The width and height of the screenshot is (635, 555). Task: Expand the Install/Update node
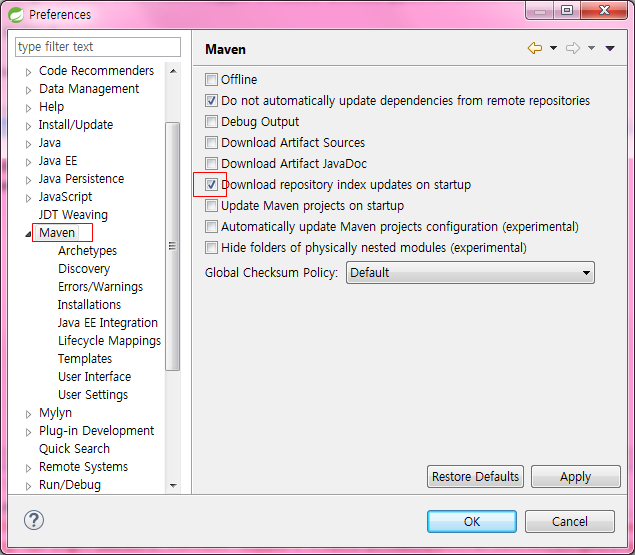[x=28, y=126]
